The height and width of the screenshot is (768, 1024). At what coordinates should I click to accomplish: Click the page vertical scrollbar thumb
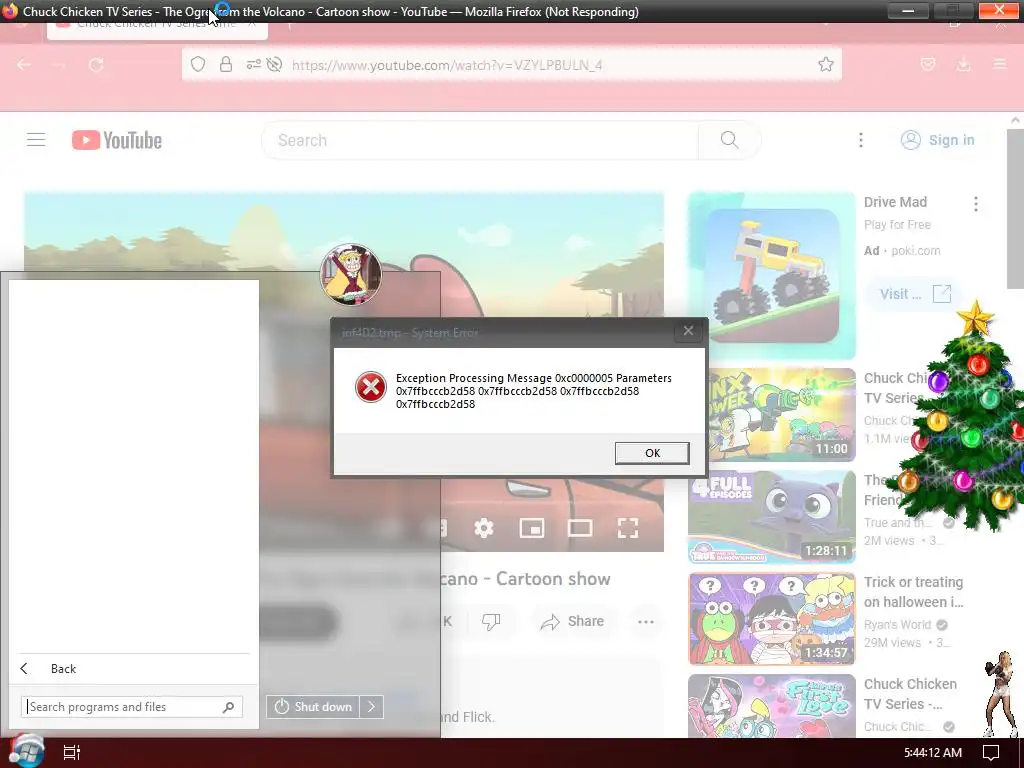(1015, 208)
